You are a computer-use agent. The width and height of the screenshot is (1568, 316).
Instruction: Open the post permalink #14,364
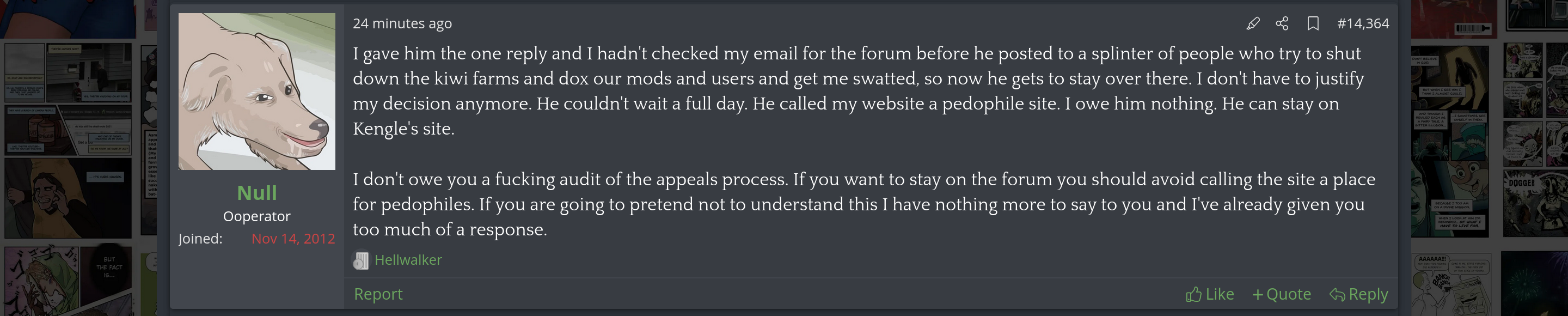click(1363, 24)
